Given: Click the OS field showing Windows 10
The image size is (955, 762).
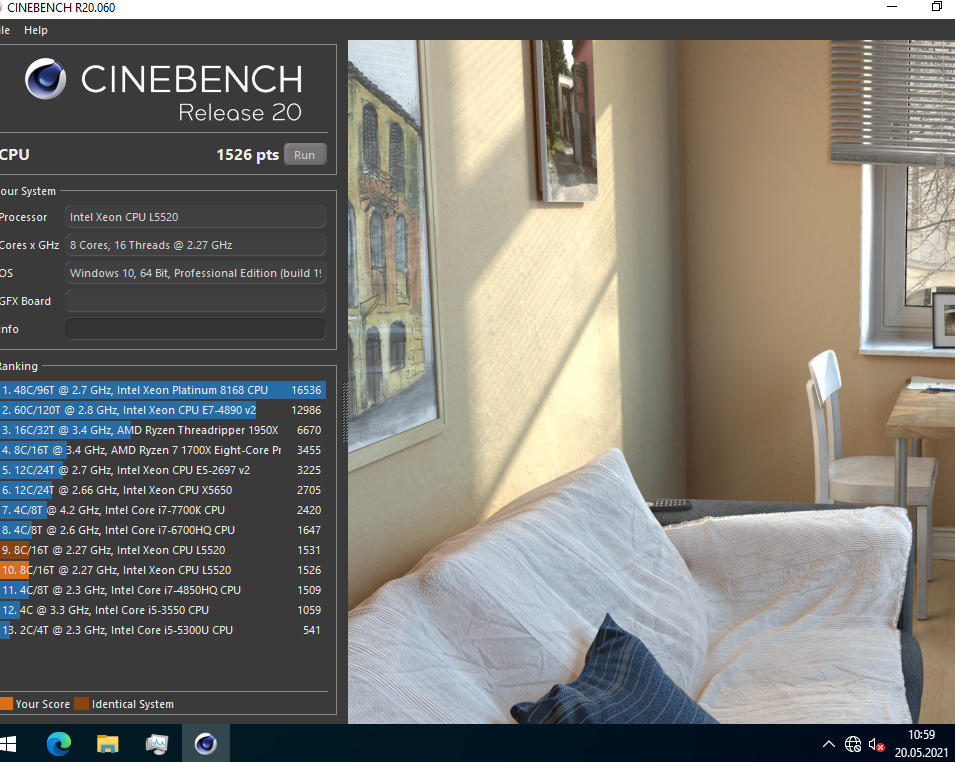Looking at the screenshot, I should pyautogui.click(x=196, y=273).
